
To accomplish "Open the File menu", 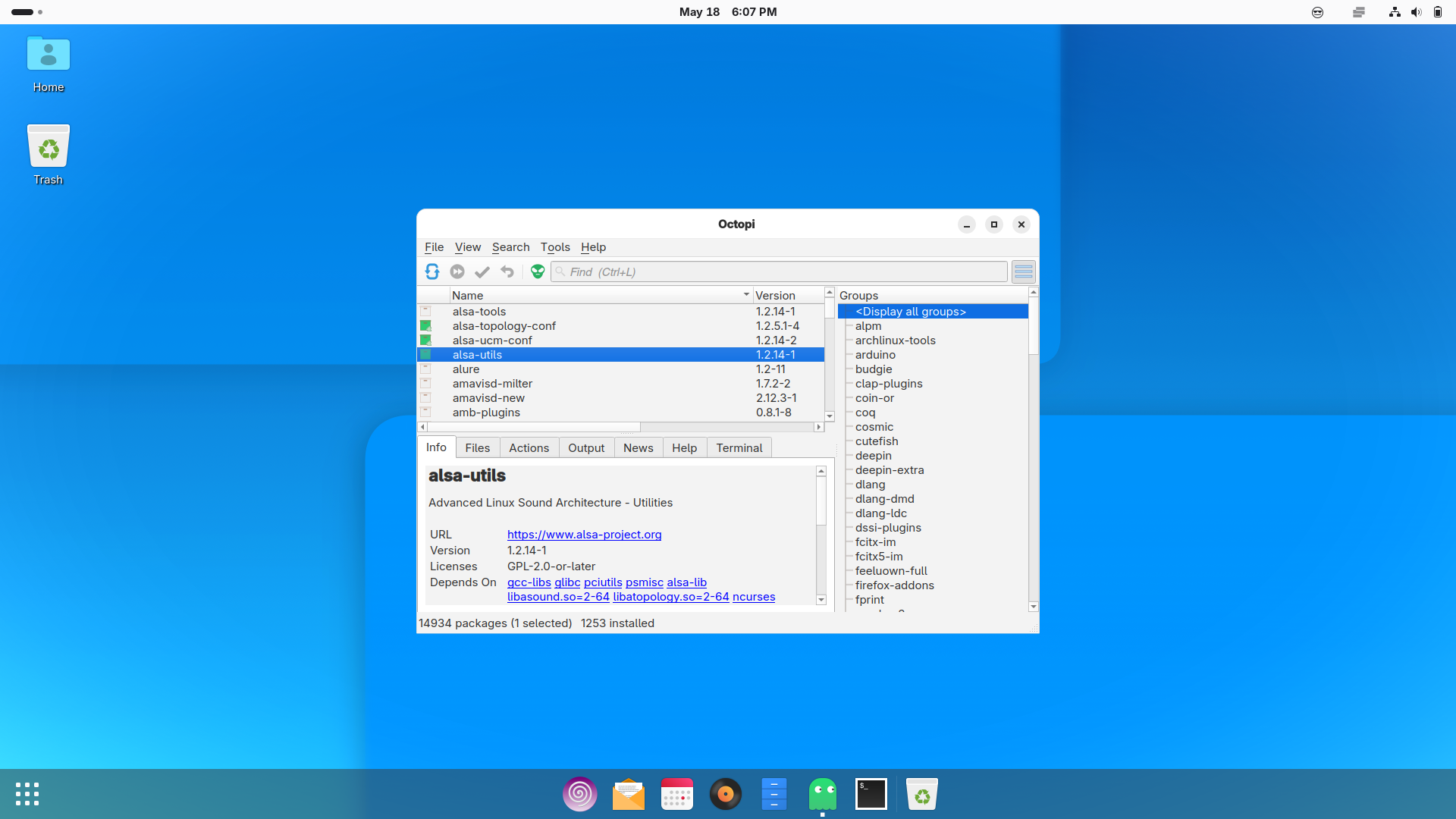I will 435,247.
